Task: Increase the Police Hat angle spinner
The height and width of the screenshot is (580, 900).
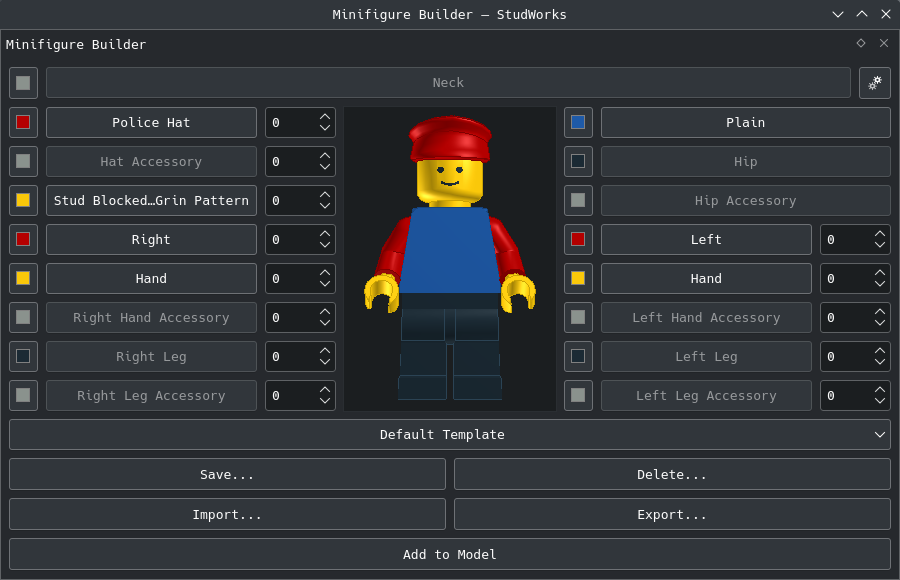Action: (325, 117)
